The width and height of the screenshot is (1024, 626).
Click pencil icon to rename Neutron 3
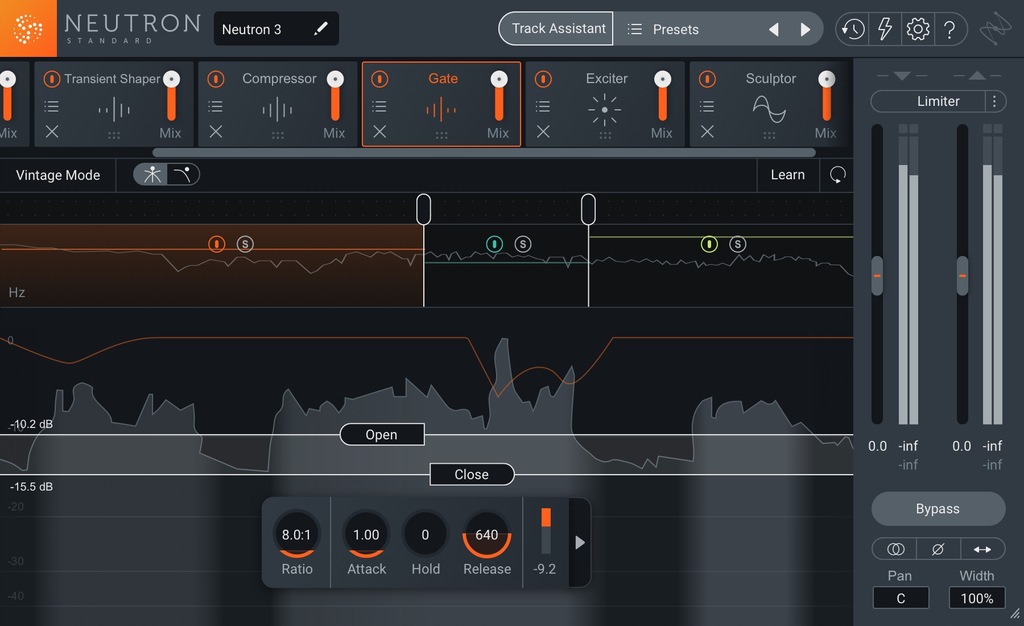click(320, 29)
